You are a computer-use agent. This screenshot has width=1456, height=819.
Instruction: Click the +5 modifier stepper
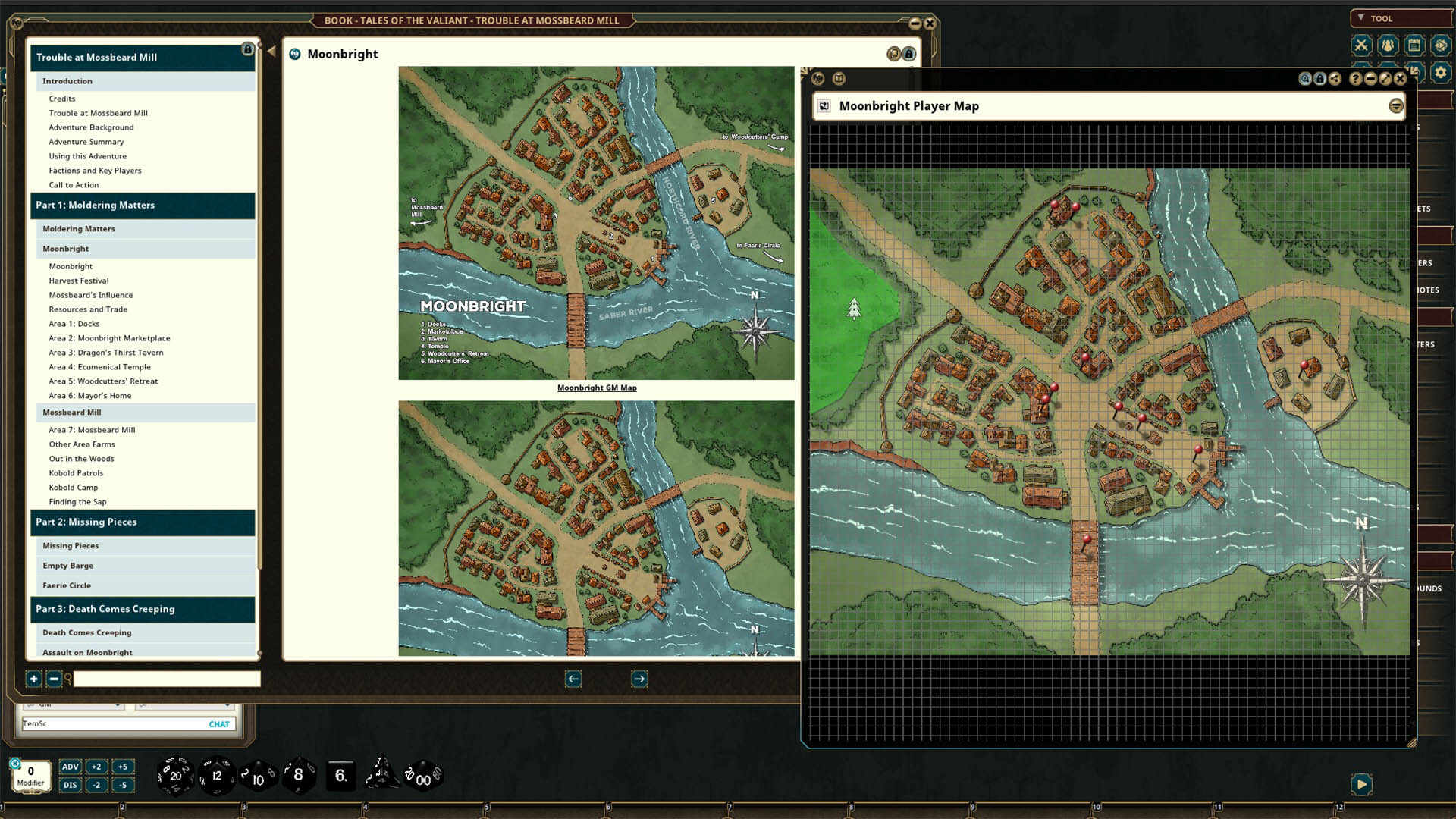point(121,767)
